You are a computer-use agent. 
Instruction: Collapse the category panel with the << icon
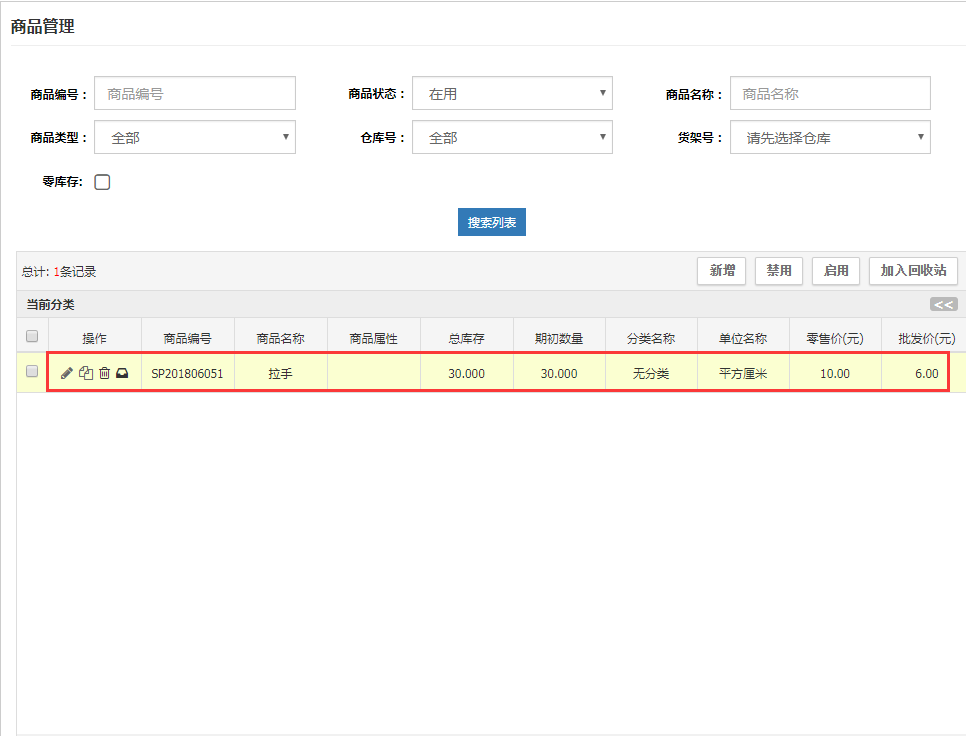(943, 304)
